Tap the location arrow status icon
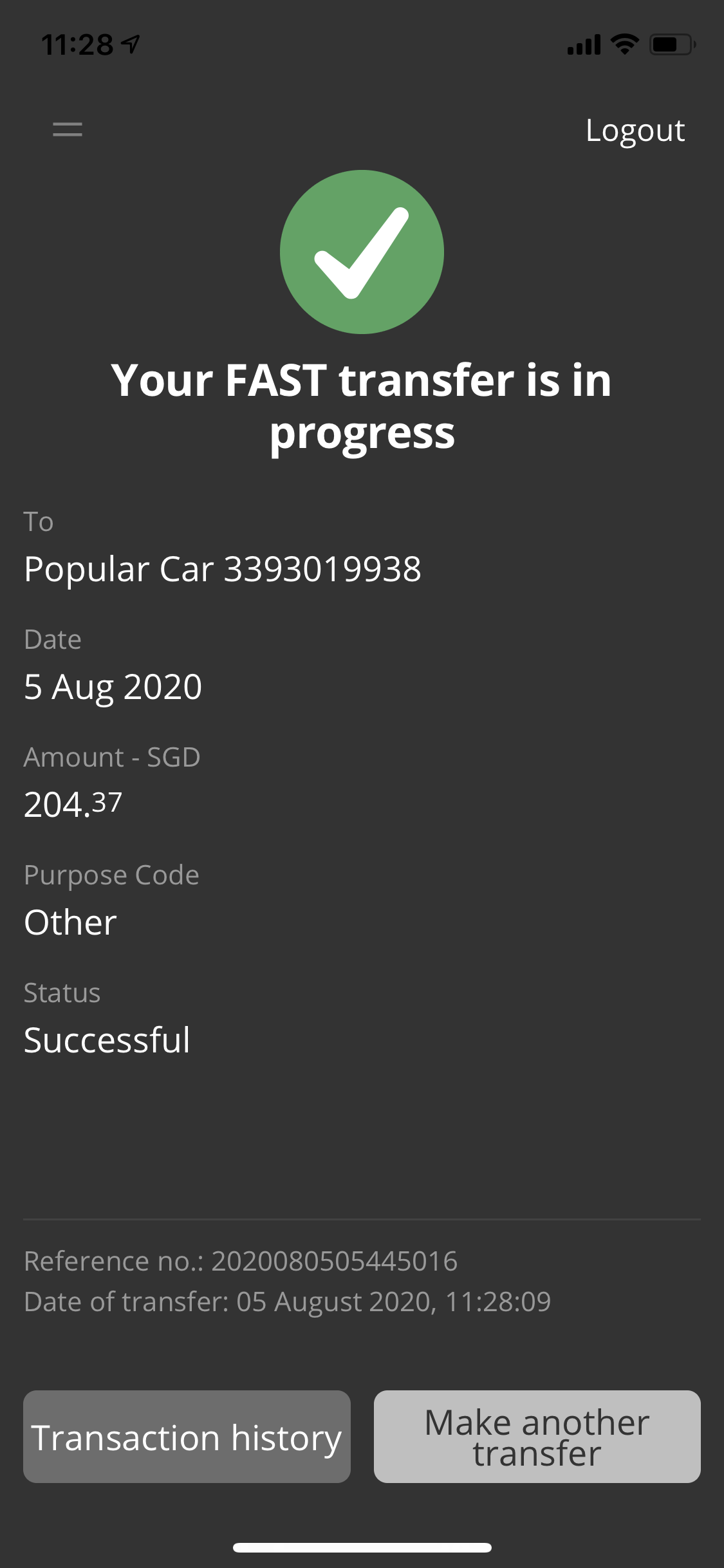 (x=131, y=44)
